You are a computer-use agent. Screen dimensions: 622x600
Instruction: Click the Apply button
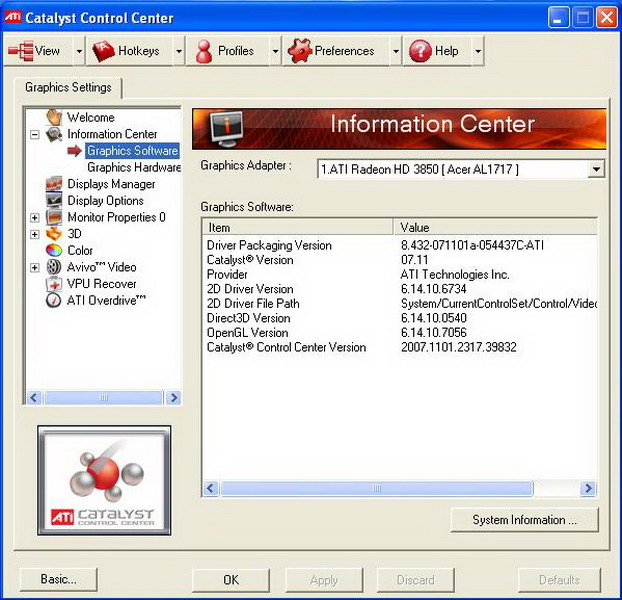click(324, 580)
